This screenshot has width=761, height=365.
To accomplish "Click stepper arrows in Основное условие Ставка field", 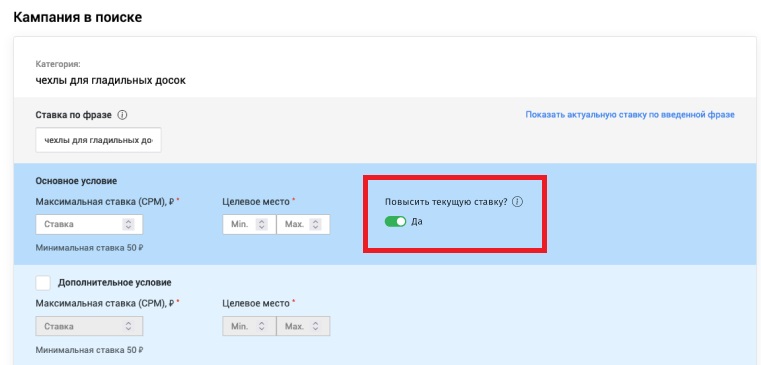I will click(128, 224).
